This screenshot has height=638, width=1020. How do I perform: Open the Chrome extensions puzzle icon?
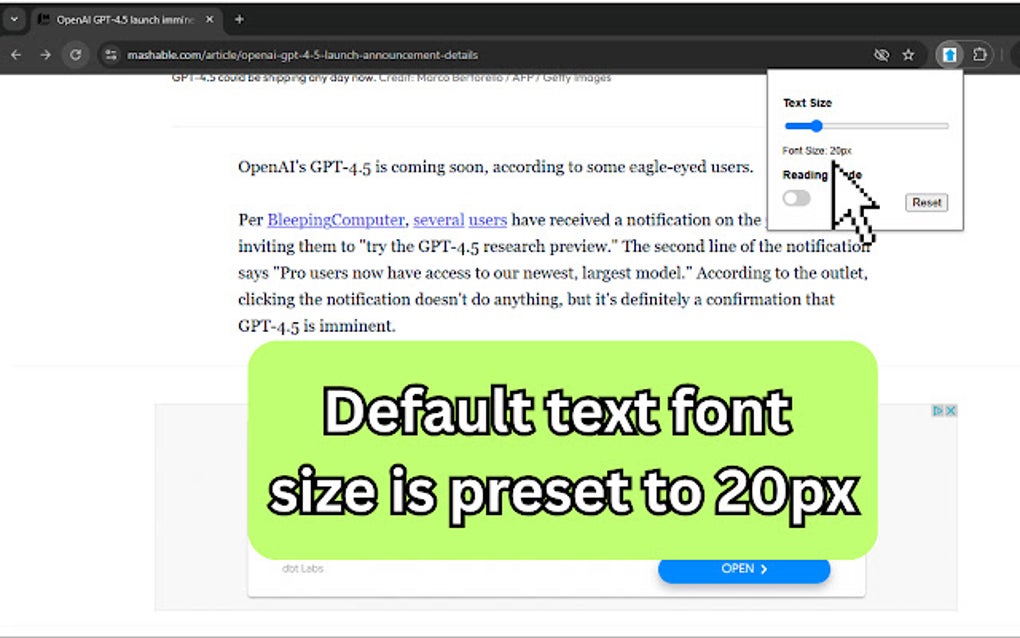(x=980, y=55)
